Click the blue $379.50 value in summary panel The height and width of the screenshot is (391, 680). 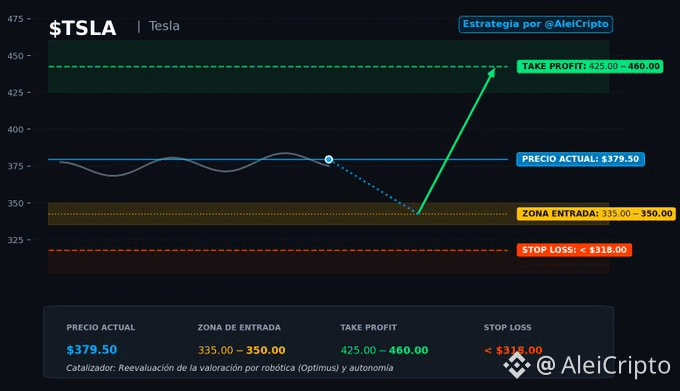pyautogui.click(x=92, y=350)
